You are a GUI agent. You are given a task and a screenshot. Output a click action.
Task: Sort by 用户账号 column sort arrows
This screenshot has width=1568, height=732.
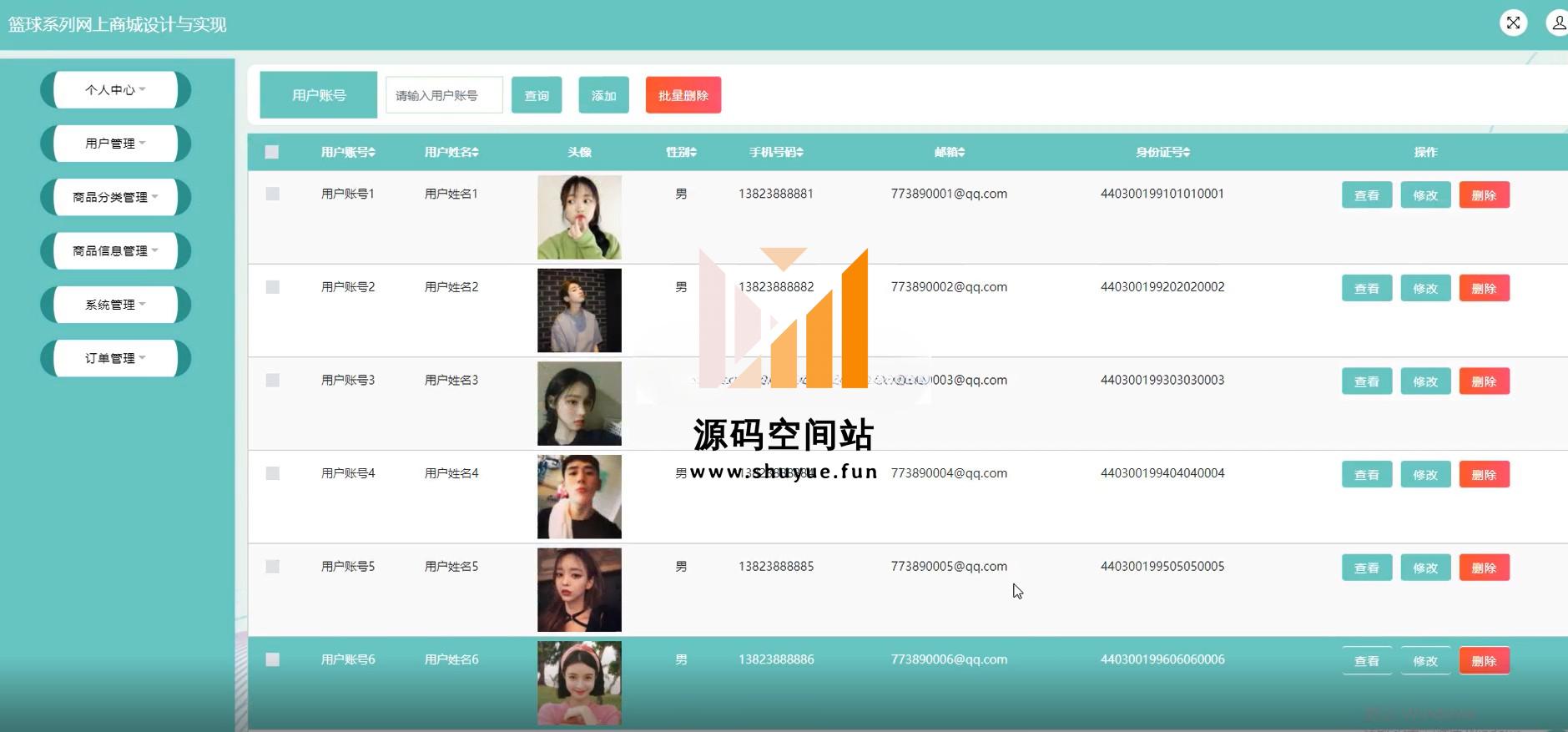372,152
